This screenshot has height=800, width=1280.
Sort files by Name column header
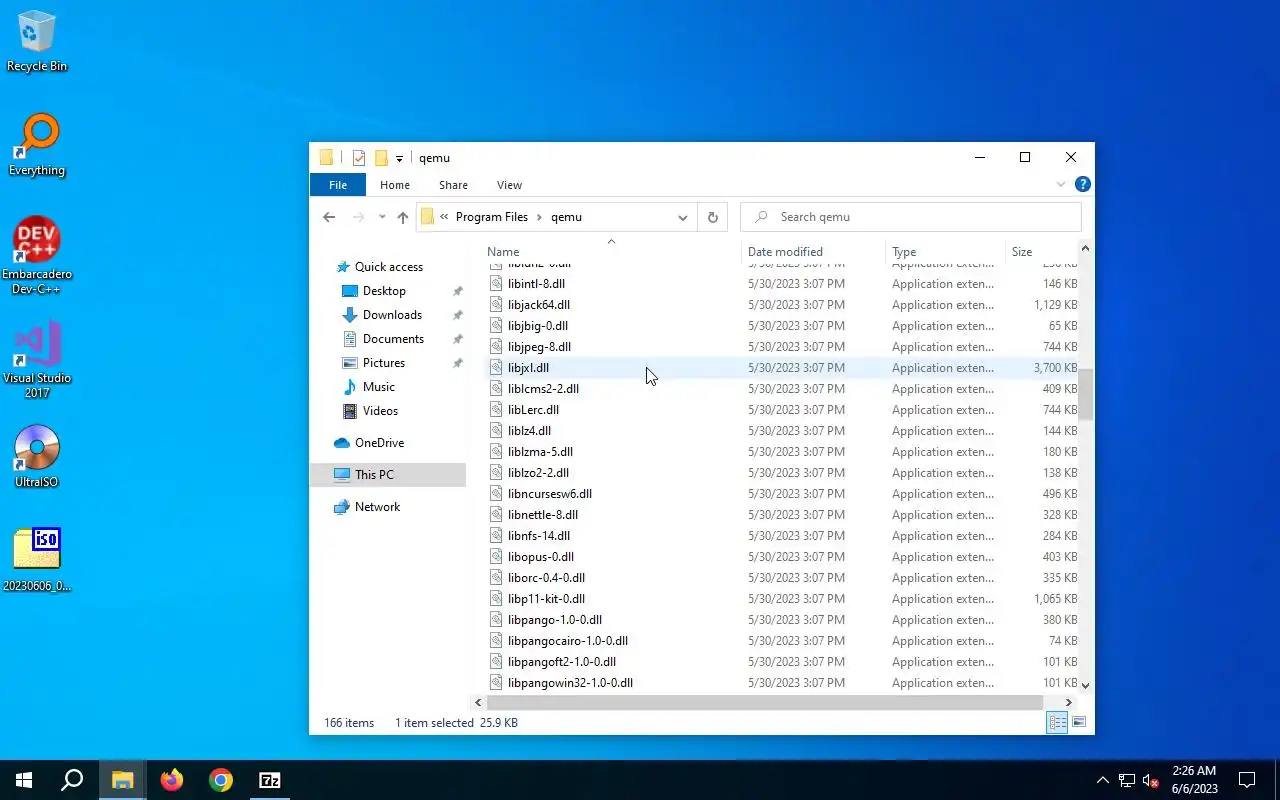(612, 252)
